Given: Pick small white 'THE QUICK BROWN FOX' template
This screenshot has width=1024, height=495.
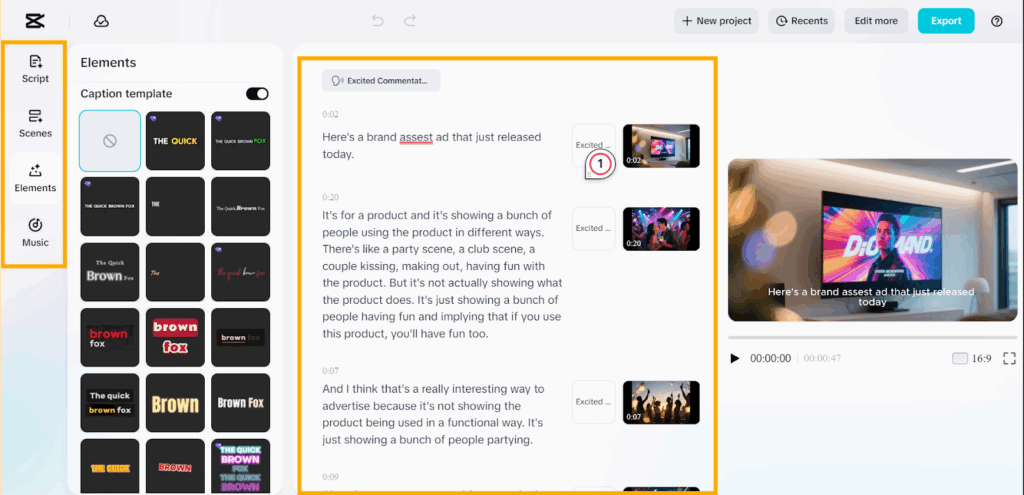Looking at the screenshot, I should [x=110, y=206].
